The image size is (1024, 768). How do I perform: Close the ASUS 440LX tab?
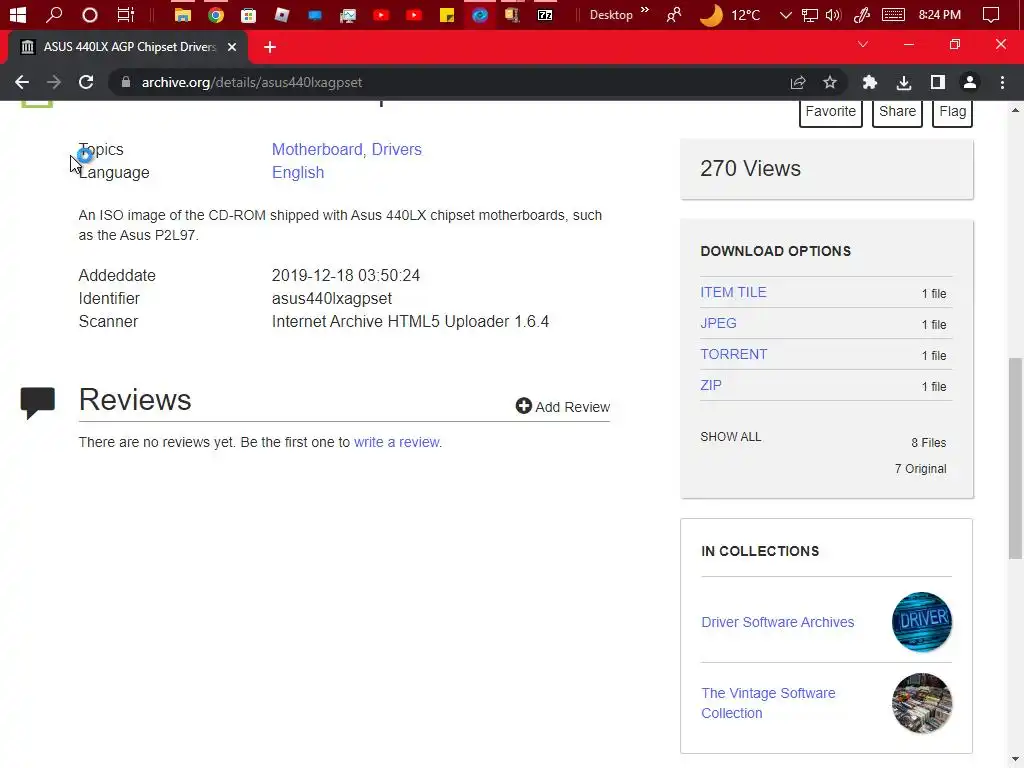pyautogui.click(x=232, y=47)
